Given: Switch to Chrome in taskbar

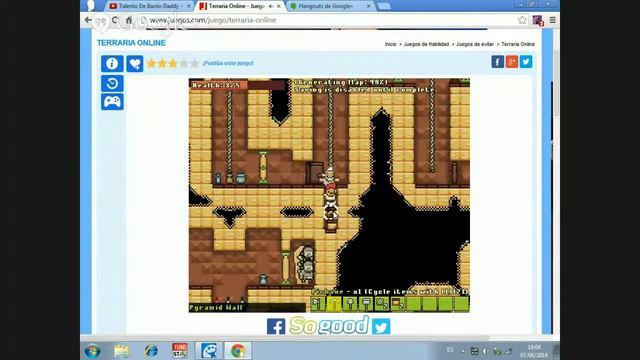Looking at the screenshot, I should click(x=238, y=351).
